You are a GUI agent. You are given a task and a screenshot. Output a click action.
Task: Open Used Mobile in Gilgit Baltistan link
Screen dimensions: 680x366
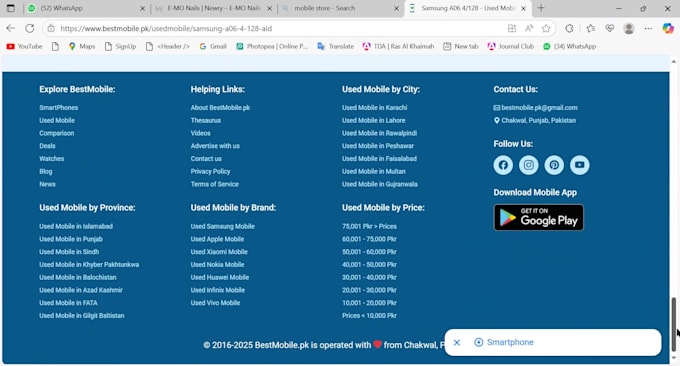82,316
